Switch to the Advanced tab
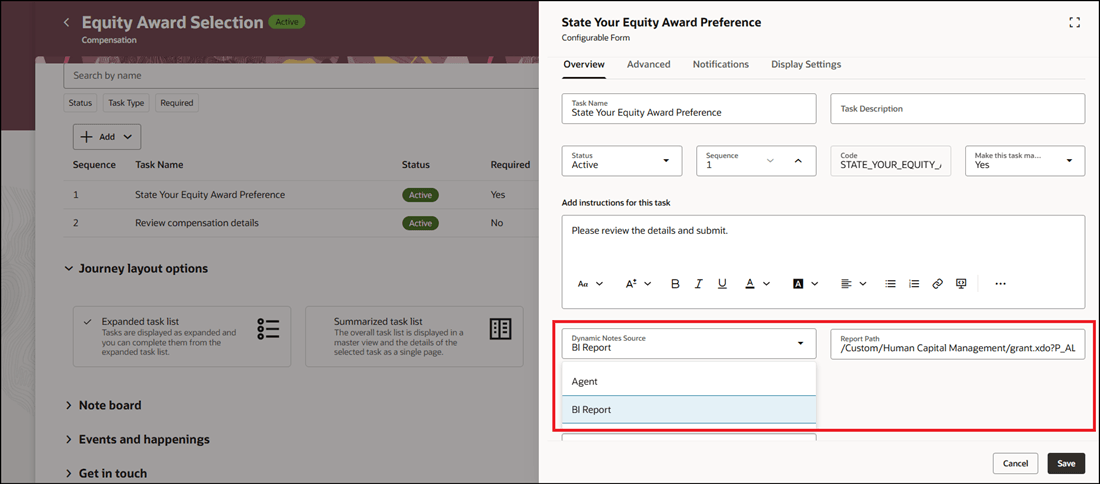This screenshot has width=1100, height=484. click(648, 65)
